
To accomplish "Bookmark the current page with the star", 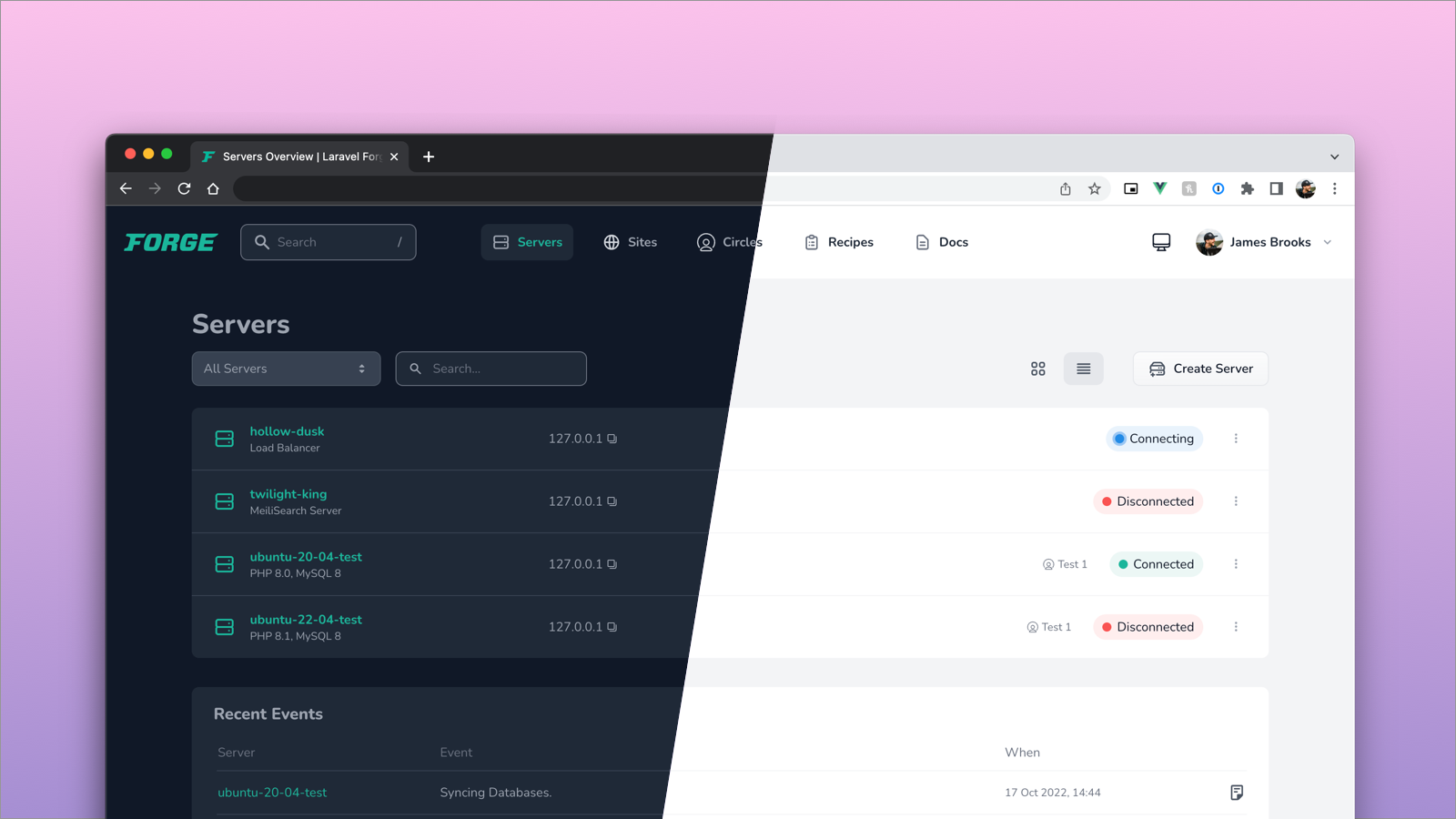I will 1094,188.
